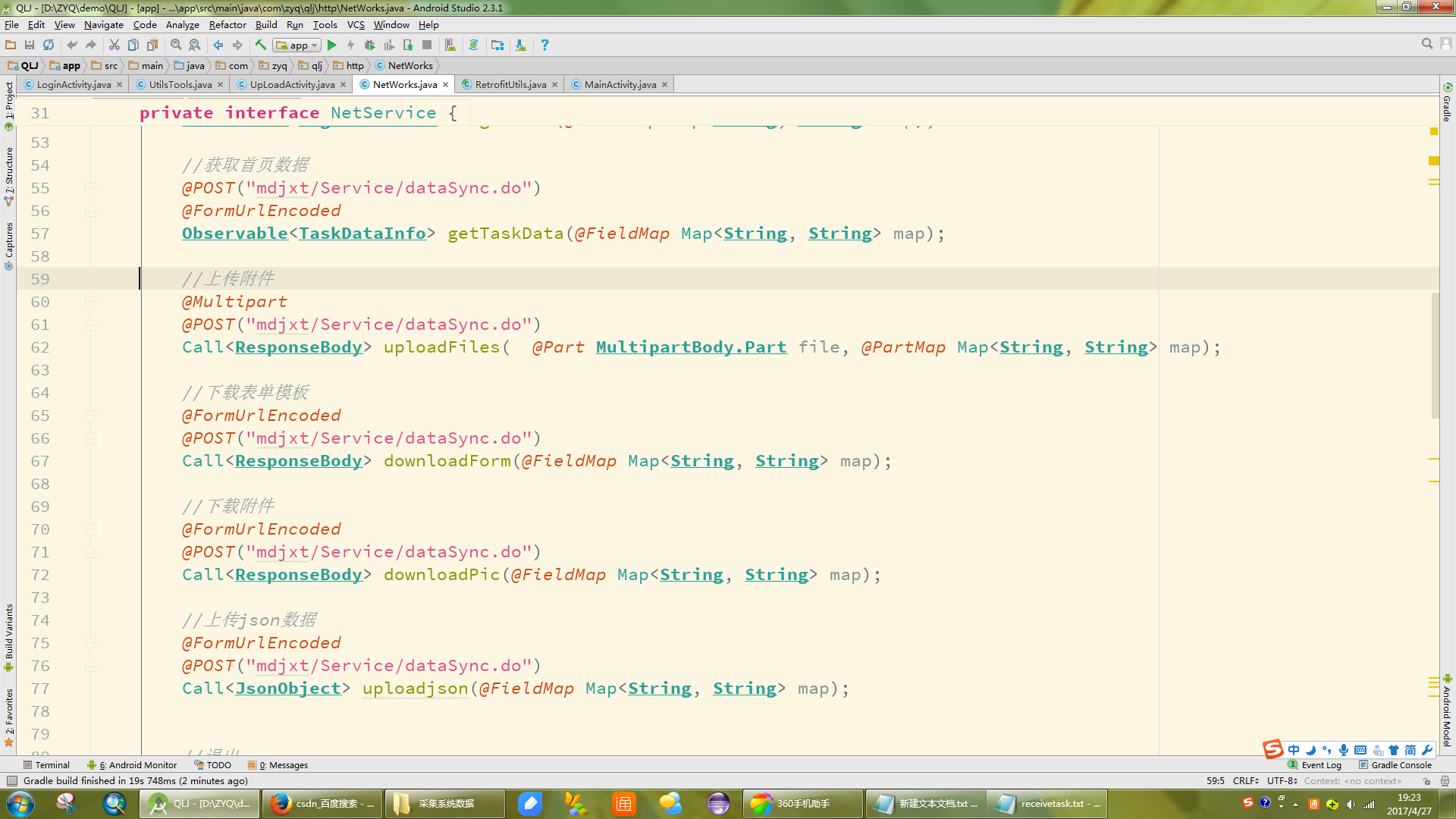
Task: Click ResponseBody link on line 62
Action: (299, 347)
